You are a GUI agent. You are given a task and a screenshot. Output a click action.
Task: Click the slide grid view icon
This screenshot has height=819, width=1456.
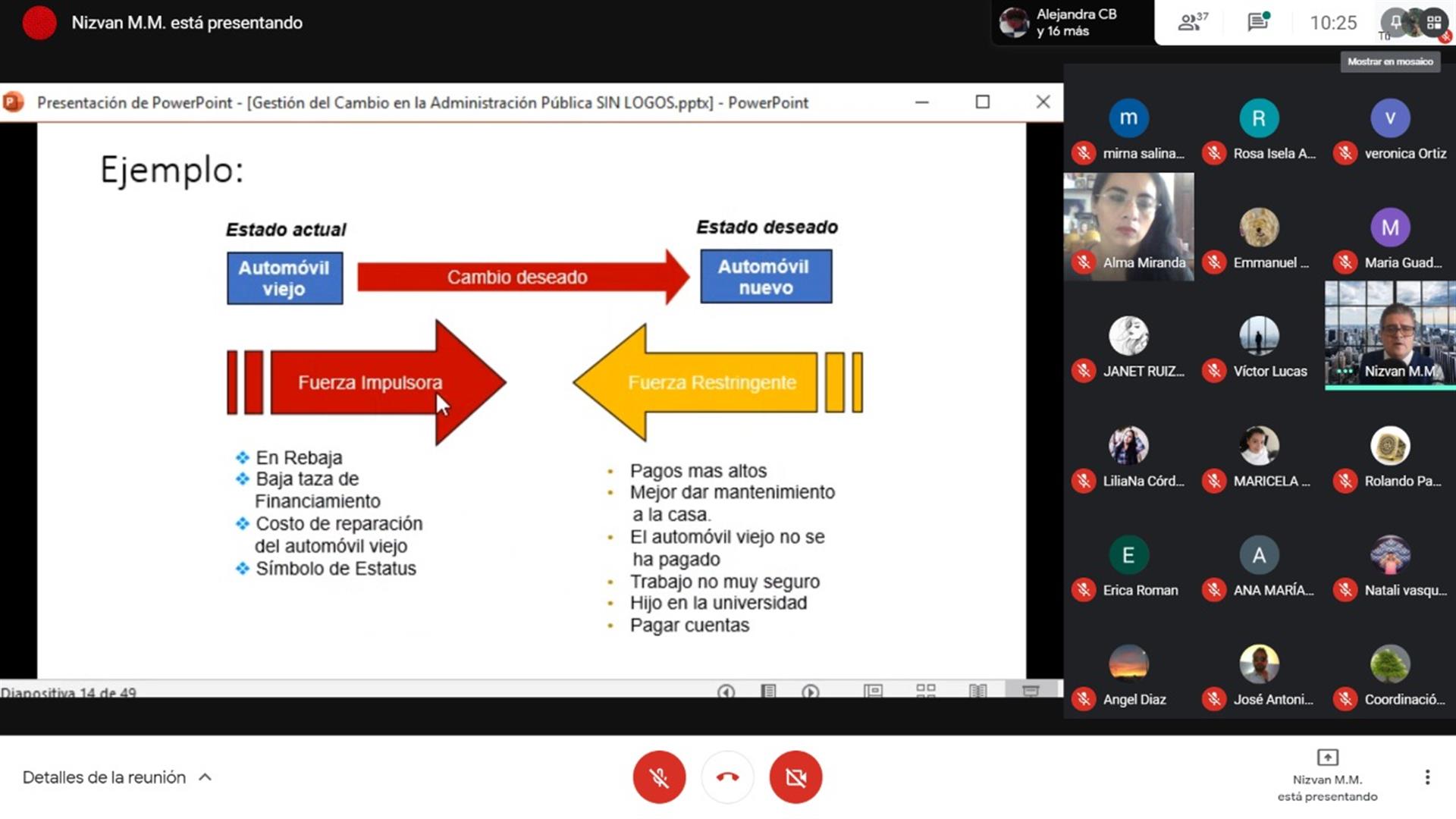[924, 690]
